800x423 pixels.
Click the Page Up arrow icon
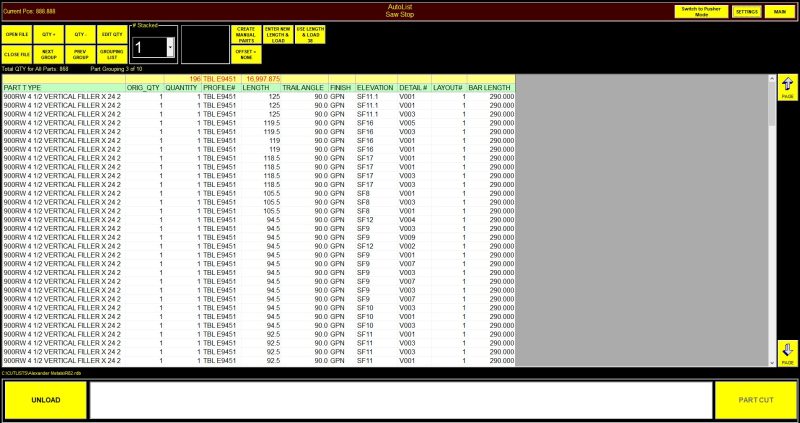click(787, 87)
